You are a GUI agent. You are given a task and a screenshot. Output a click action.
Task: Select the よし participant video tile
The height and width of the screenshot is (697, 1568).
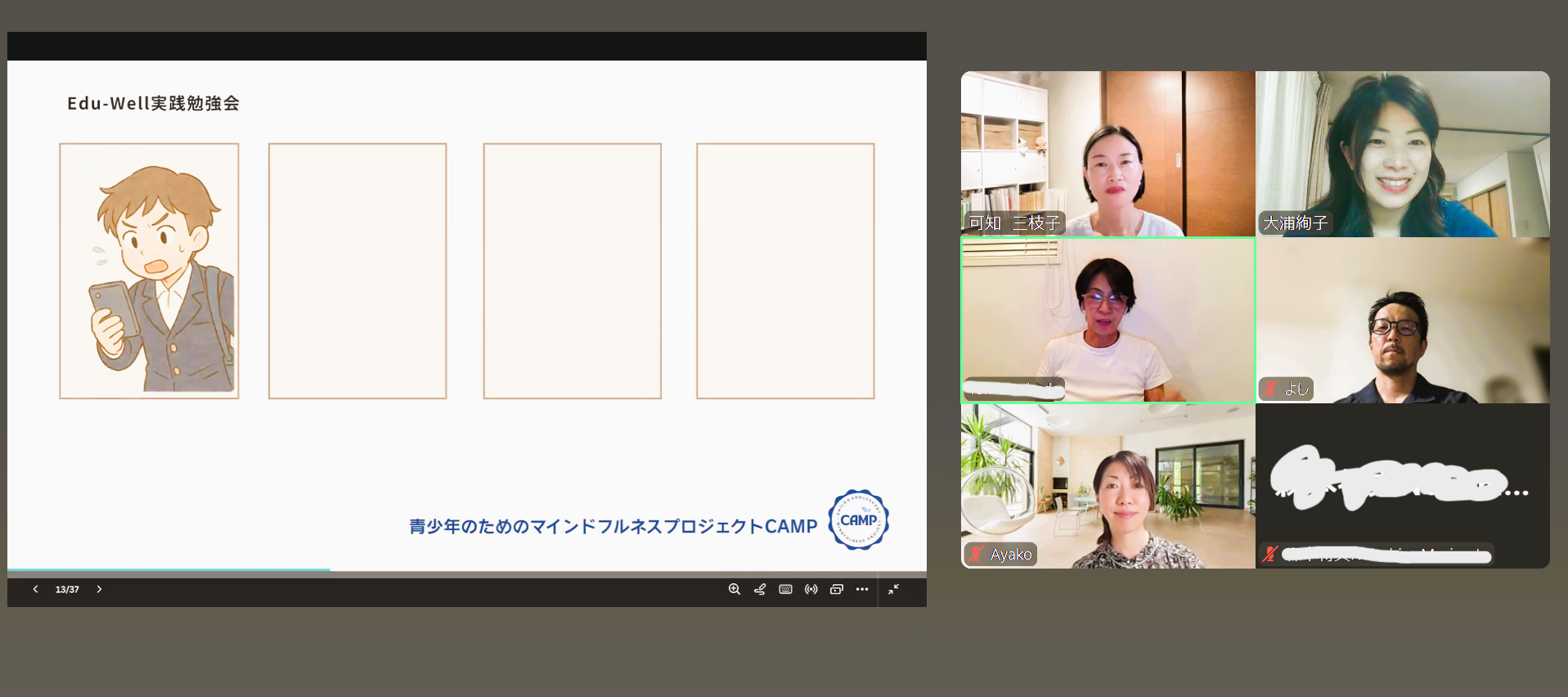click(x=1403, y=320)
